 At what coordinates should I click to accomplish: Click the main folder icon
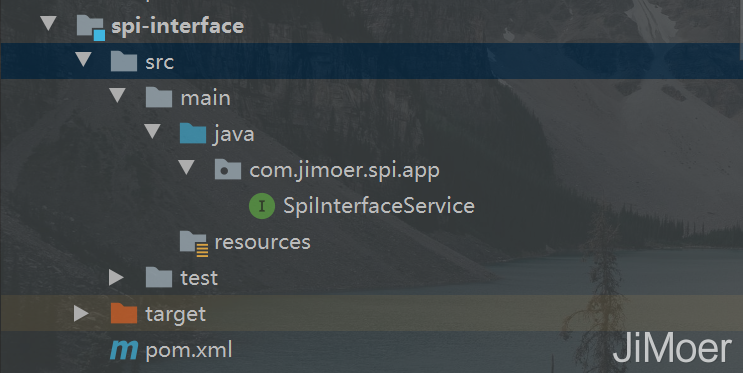tap(159, 97)
